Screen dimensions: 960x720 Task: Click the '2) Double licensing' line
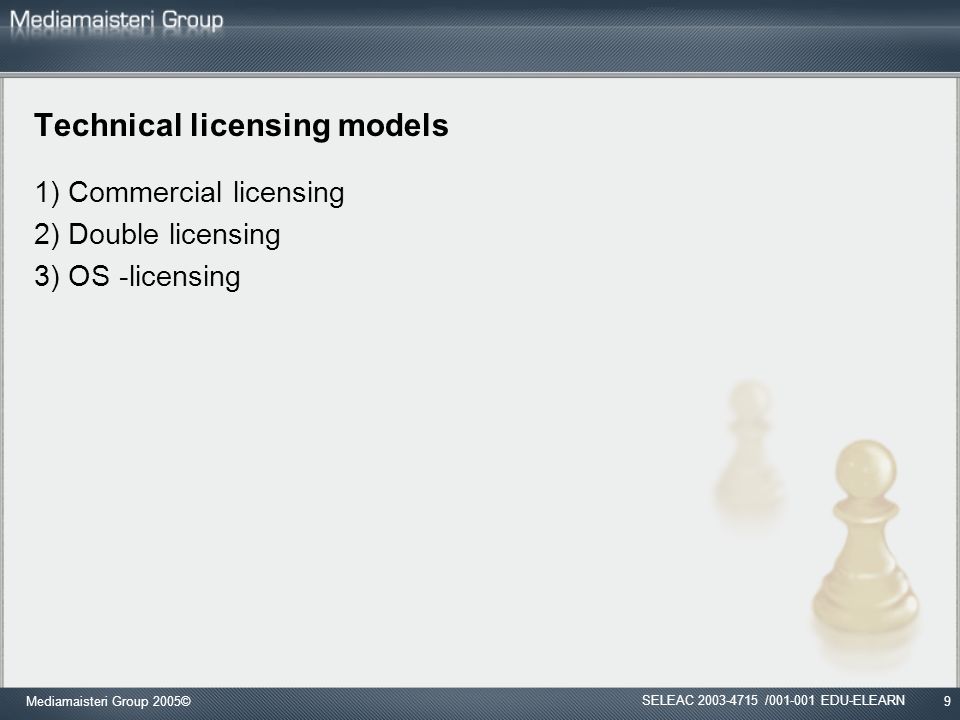[x=157, y=235]
